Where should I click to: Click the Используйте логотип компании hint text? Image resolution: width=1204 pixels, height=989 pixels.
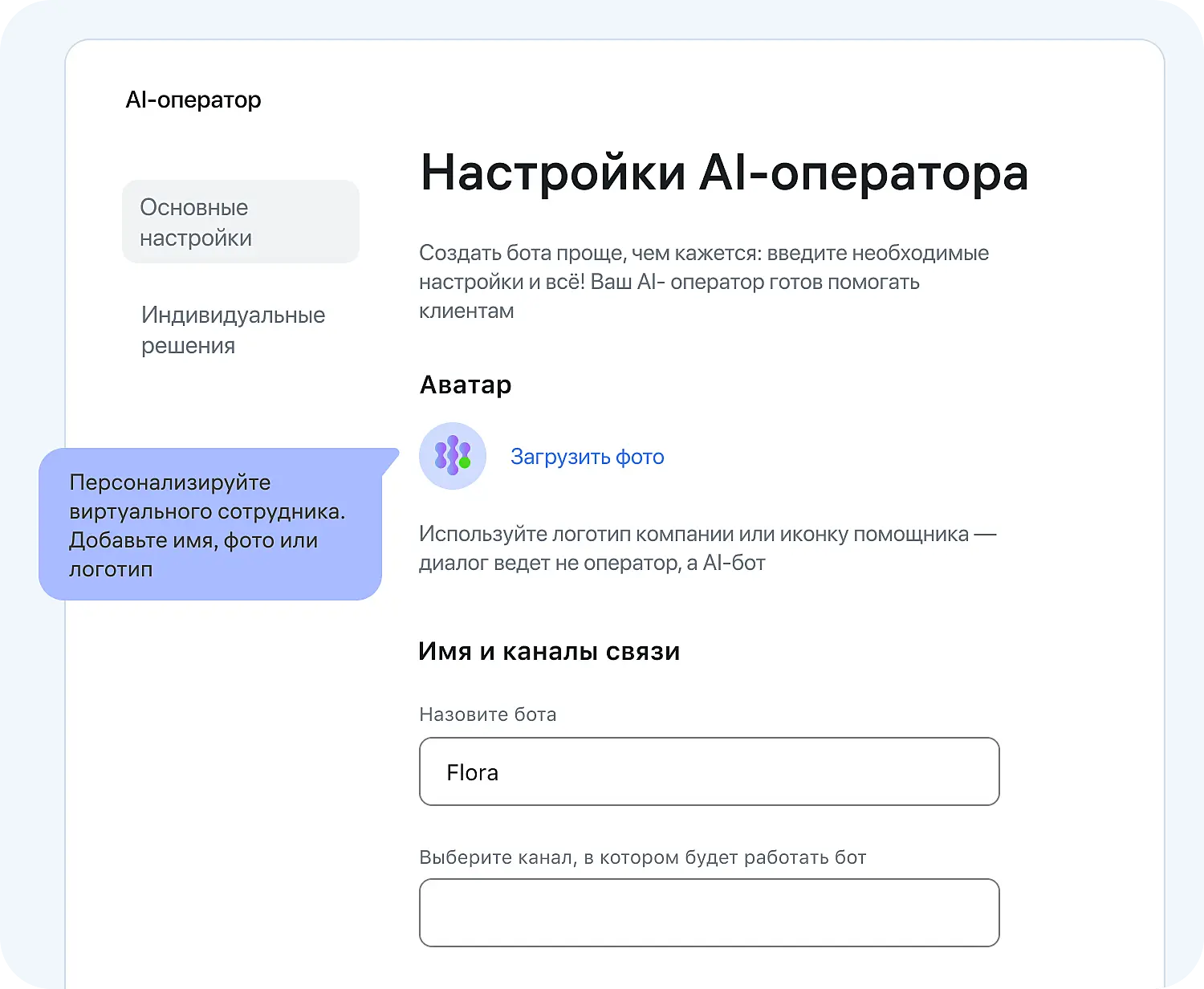706,548
